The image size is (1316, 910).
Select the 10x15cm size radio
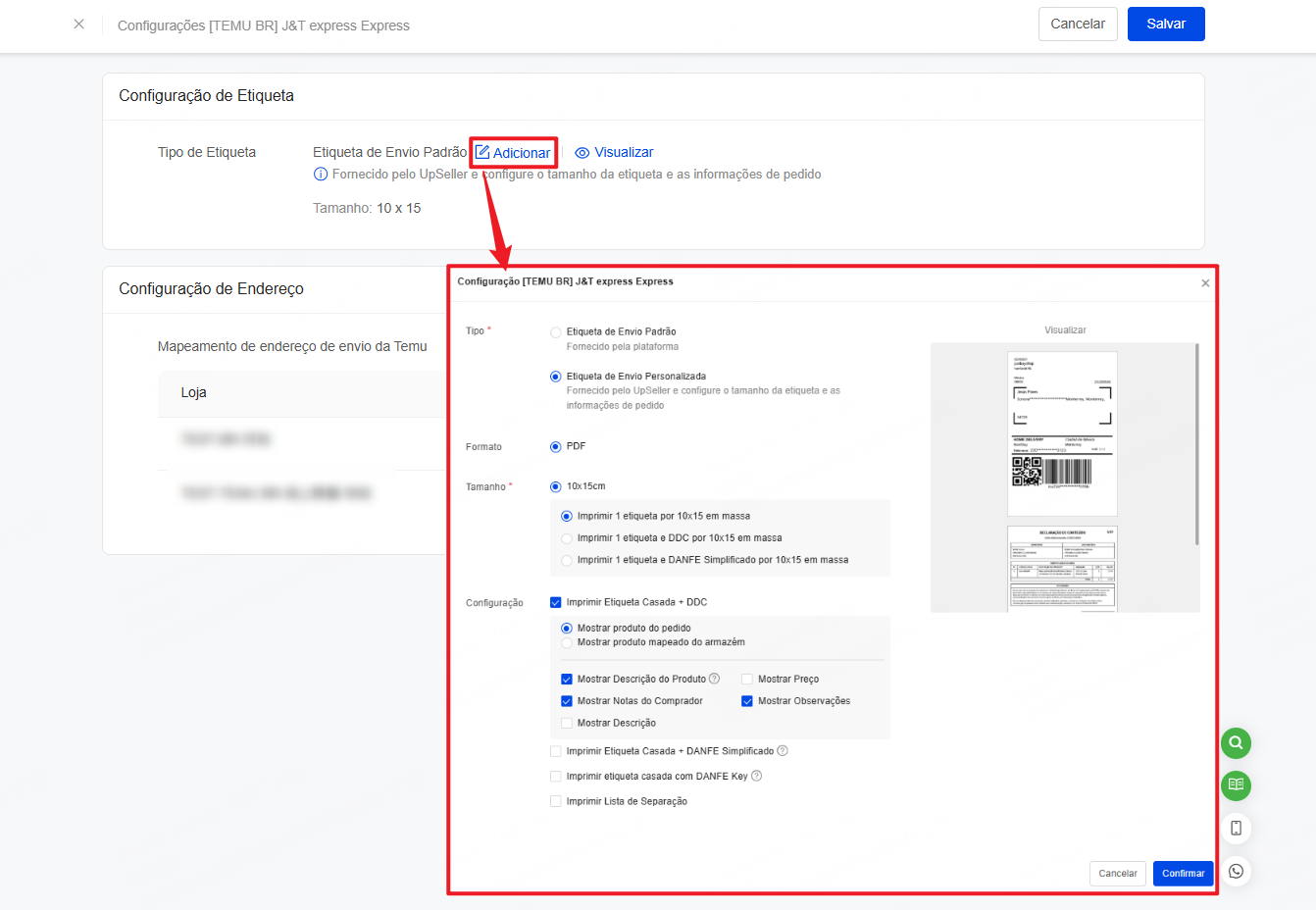pyautogui.click(x=556, y=486)
